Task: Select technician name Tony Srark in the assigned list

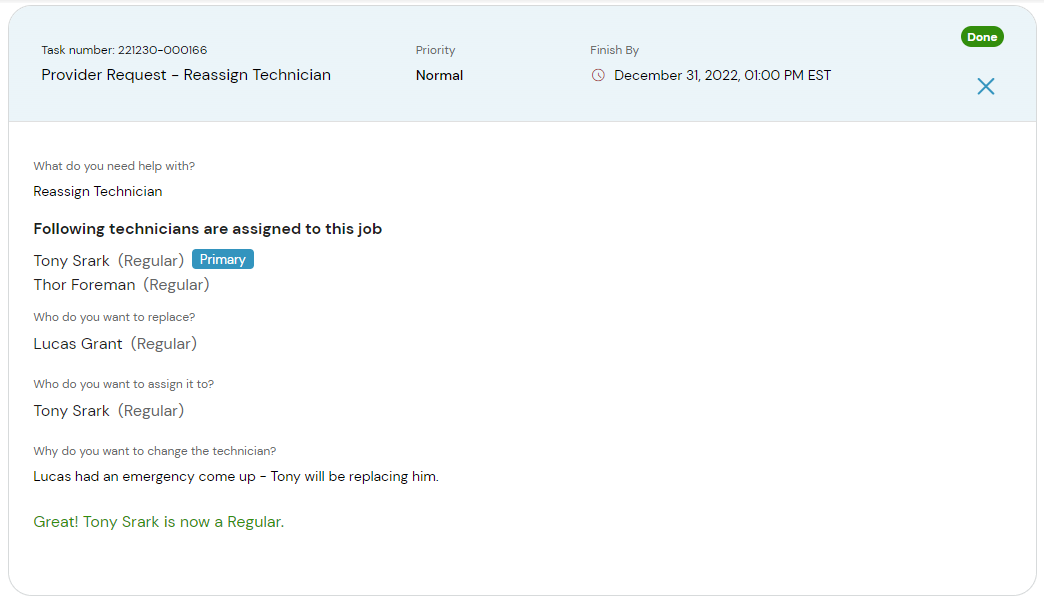Action: point(70,260)
